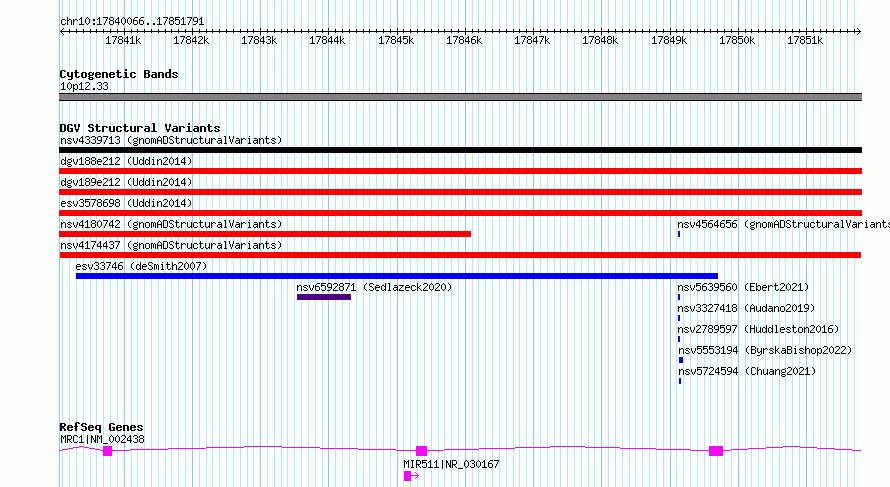Click the 17850k ruler label
This screenshot has width=890, height=487.
737,40
